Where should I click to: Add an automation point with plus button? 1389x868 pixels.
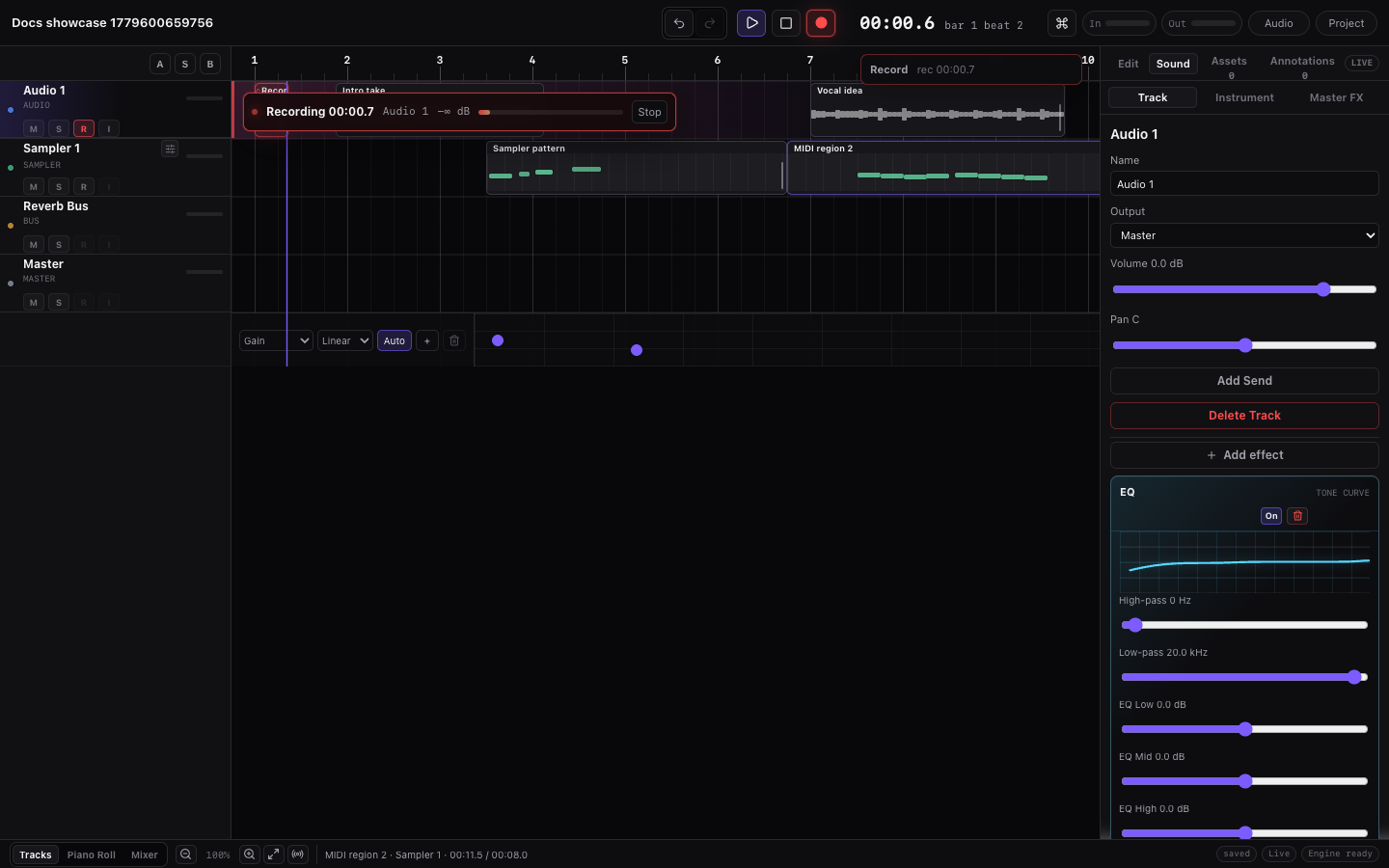[x=427, y=340]
